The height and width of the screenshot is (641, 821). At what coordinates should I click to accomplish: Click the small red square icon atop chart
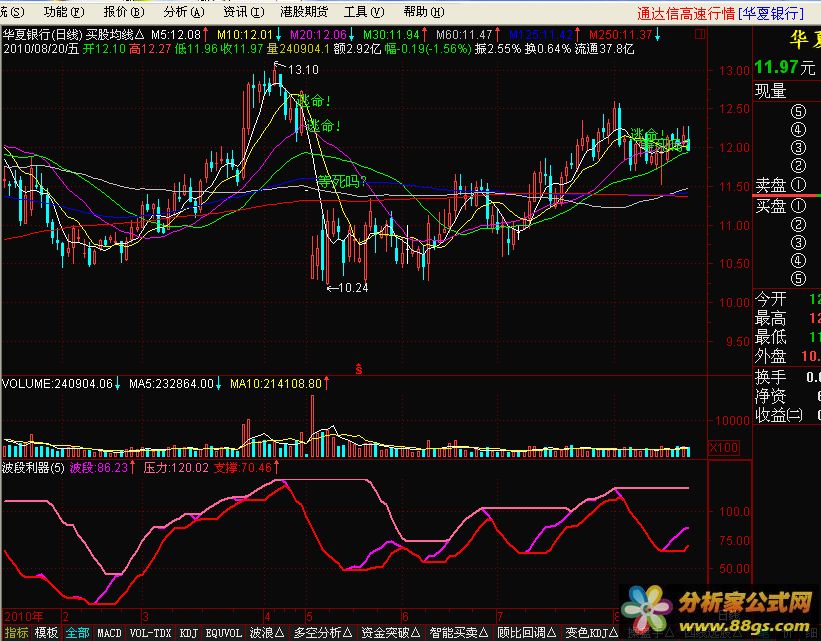700,35
